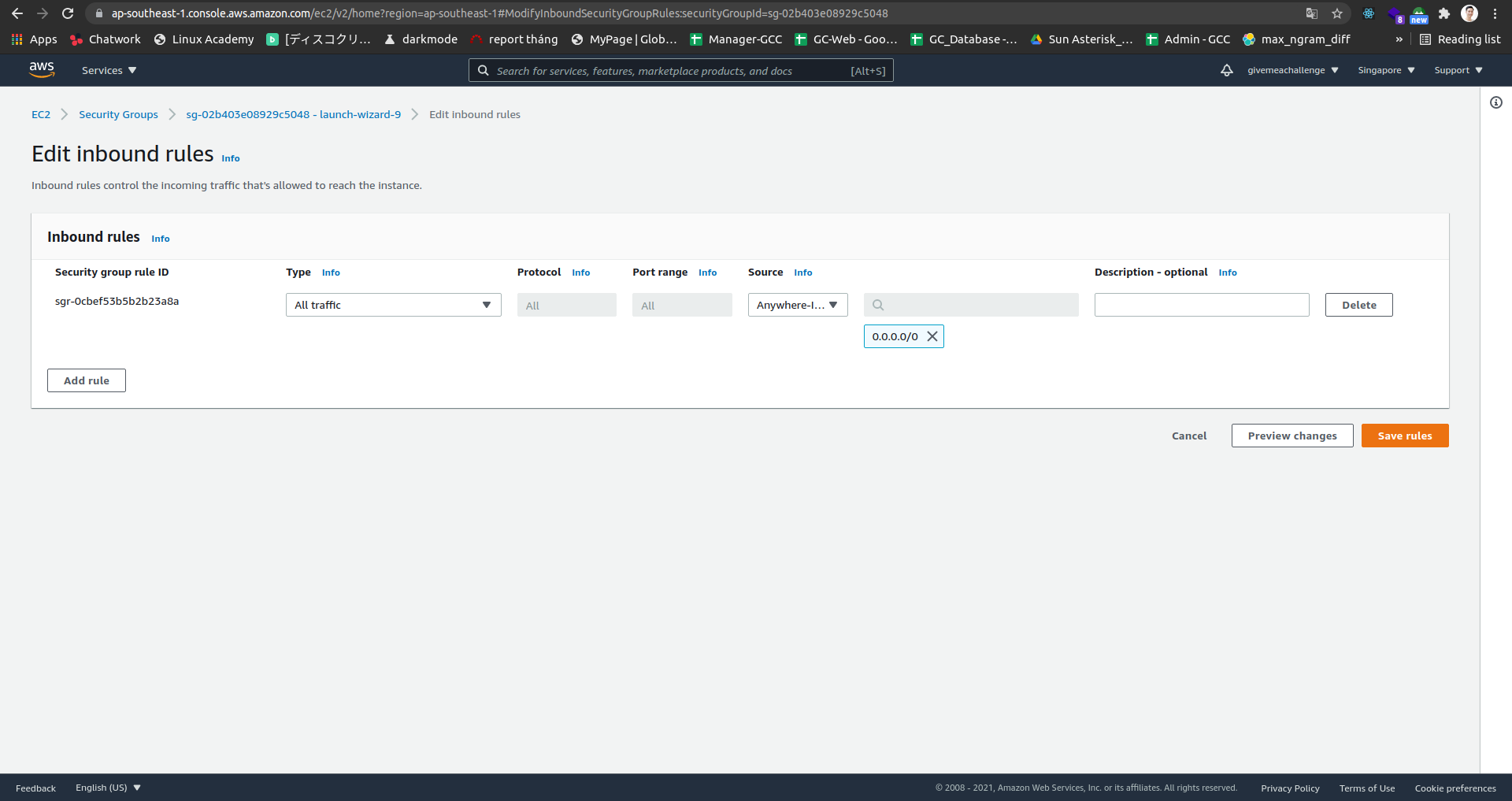Click the translate icon in address bar
1512x801 pixels.
click(x=1310, y=13)
